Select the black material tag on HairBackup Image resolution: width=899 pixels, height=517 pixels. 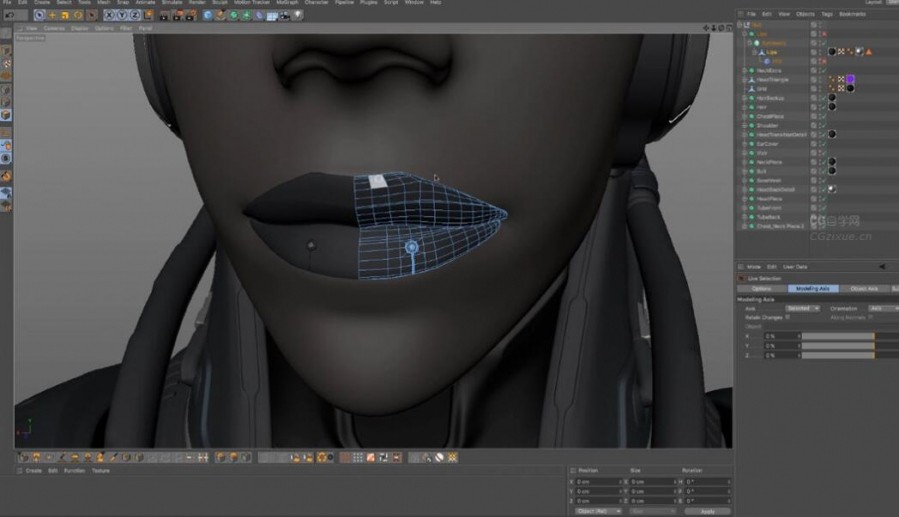click(832, 97)
